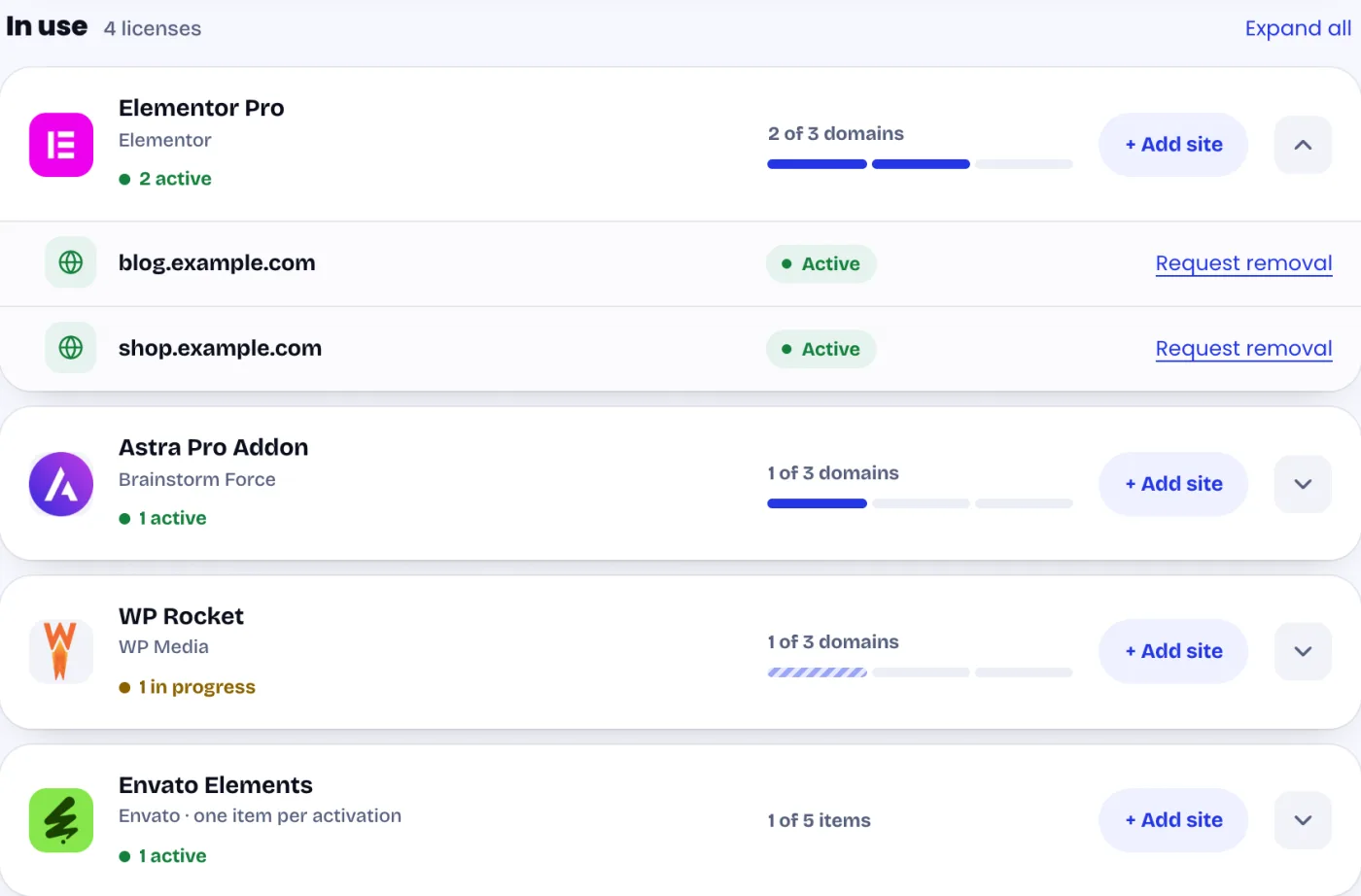Collapse the Elementor Pro license card

[x=1303, y=145]
